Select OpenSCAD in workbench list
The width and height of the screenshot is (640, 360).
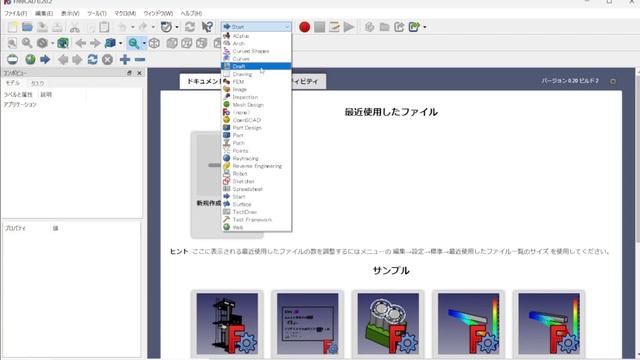[x=256, y=120]
